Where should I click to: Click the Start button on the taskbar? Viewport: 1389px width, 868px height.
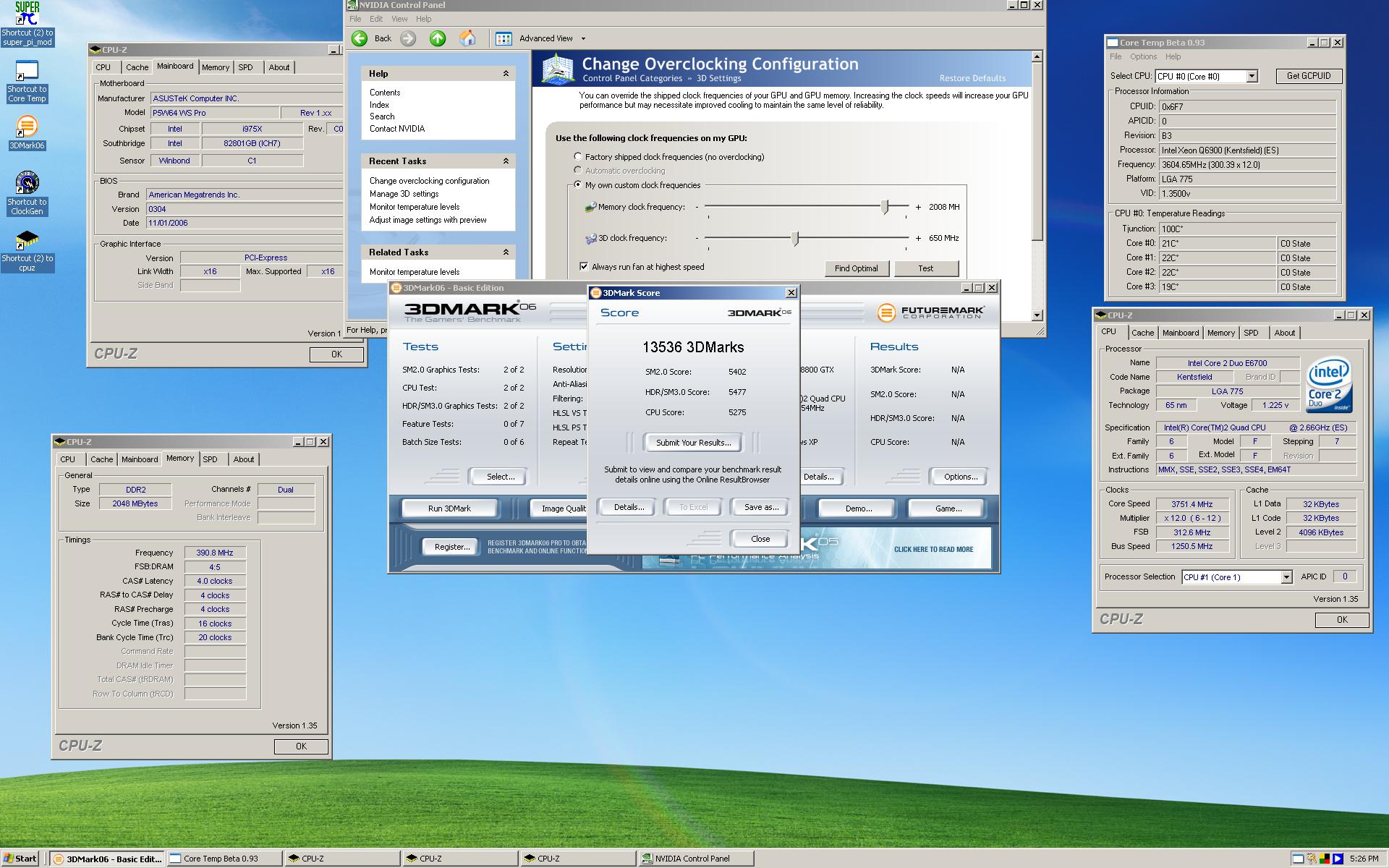pyautogui.click(x=20, y=859)
